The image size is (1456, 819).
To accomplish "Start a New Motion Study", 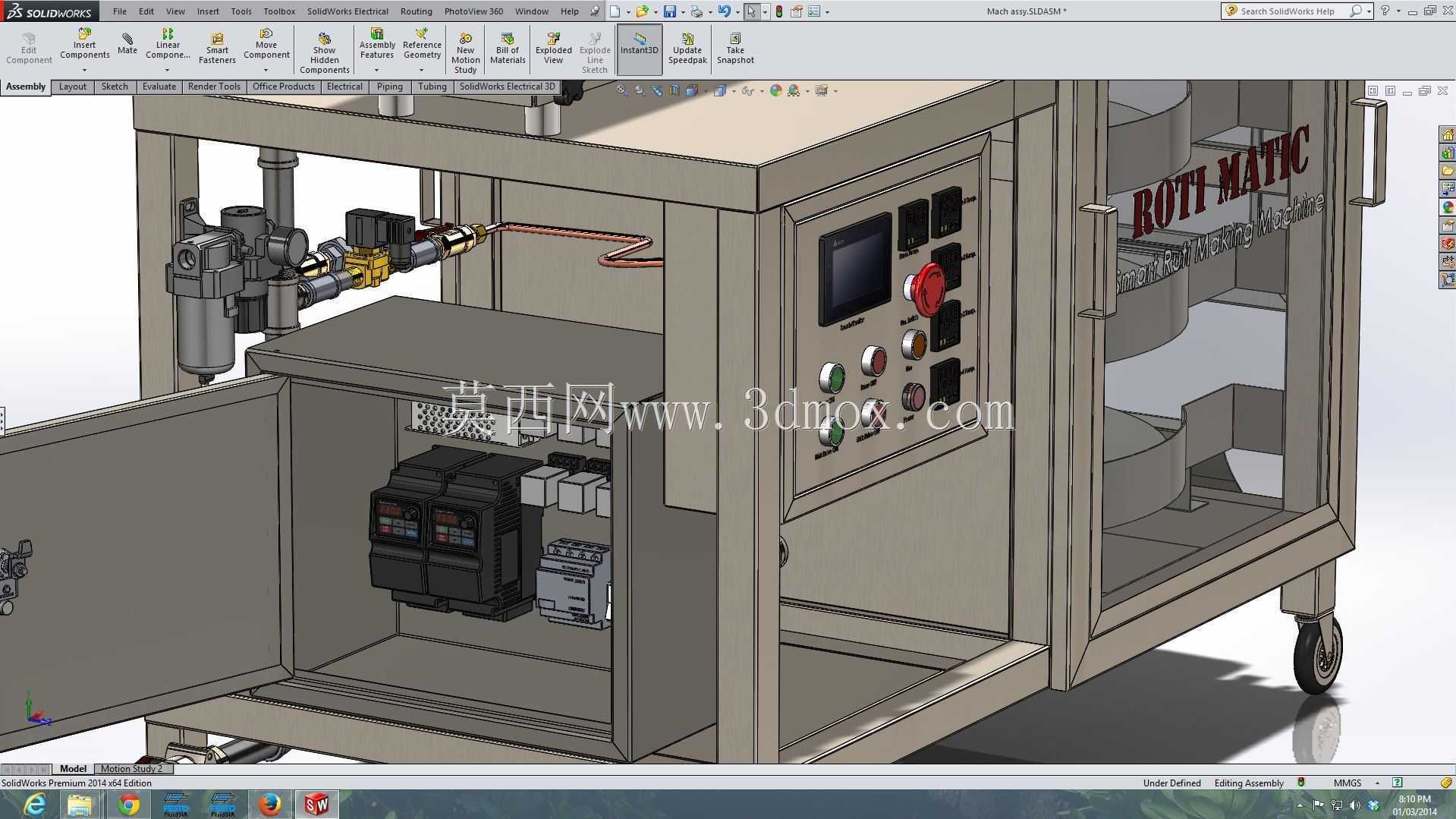I will click(x=465, y=53).
